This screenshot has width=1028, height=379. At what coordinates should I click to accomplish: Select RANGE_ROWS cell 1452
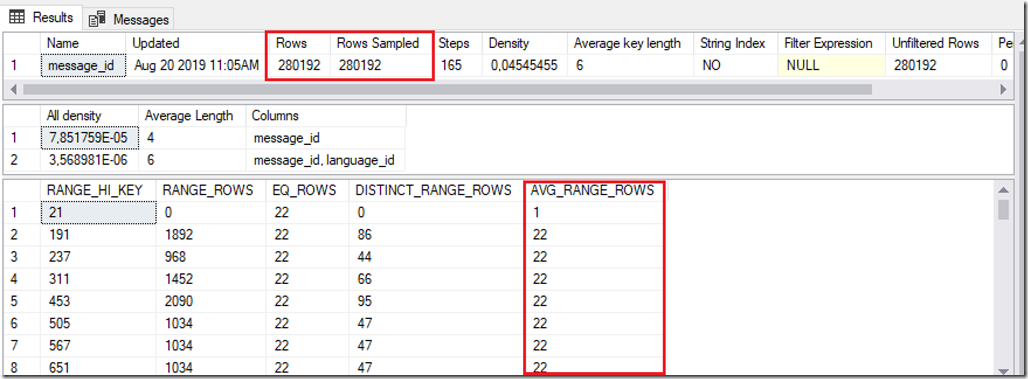point(210,279)
